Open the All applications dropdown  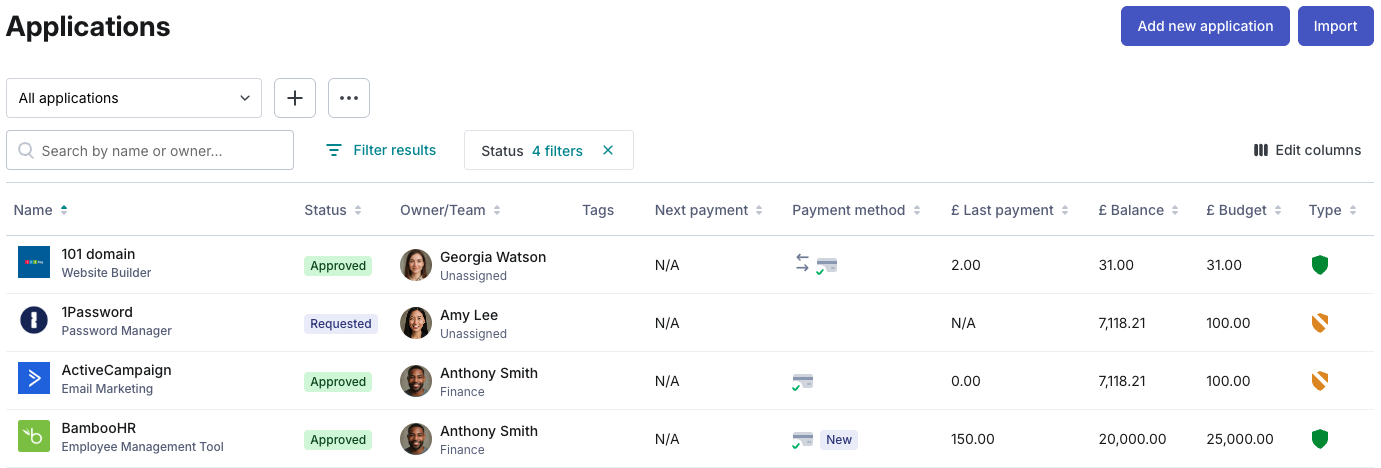click(x=134, y=98)
